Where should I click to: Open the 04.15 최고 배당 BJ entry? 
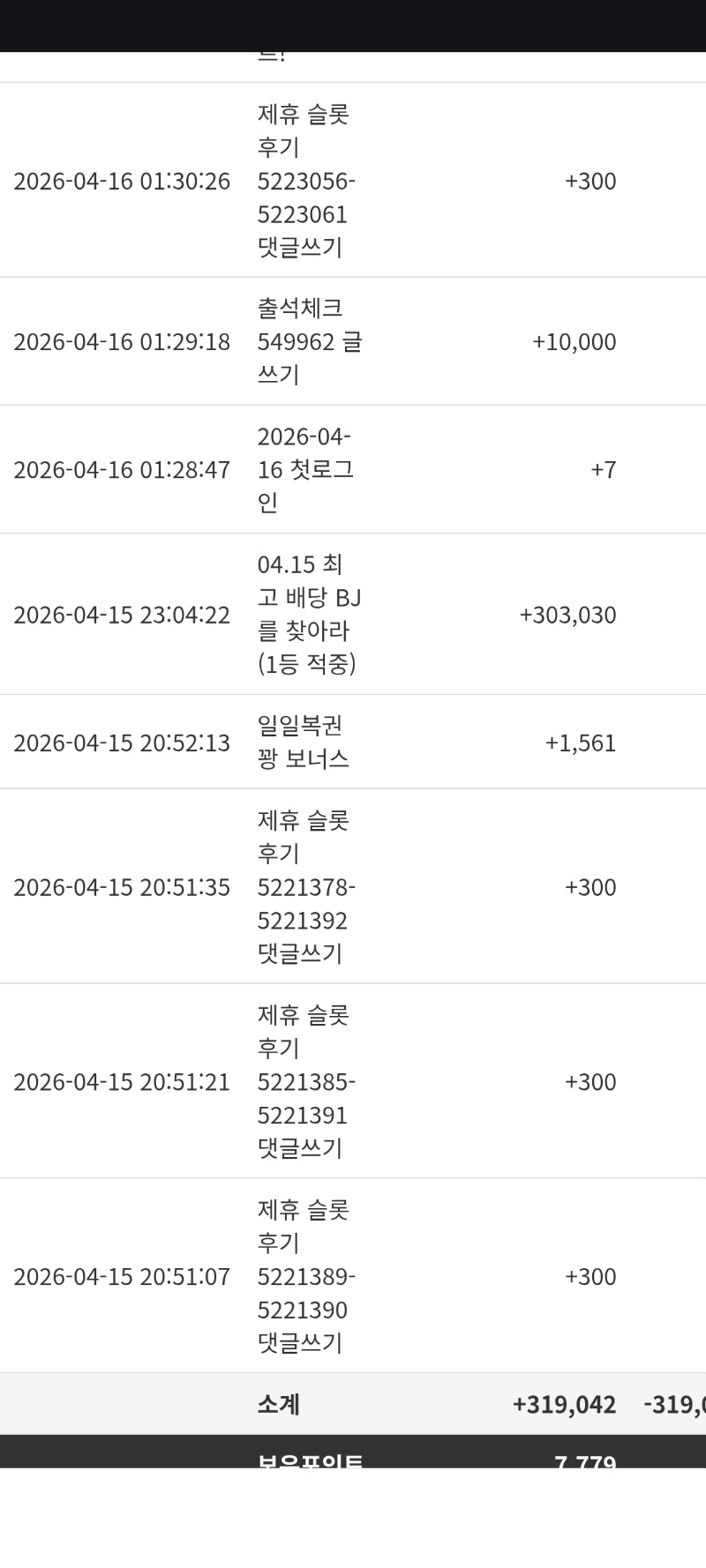click(x=309, y=614)
